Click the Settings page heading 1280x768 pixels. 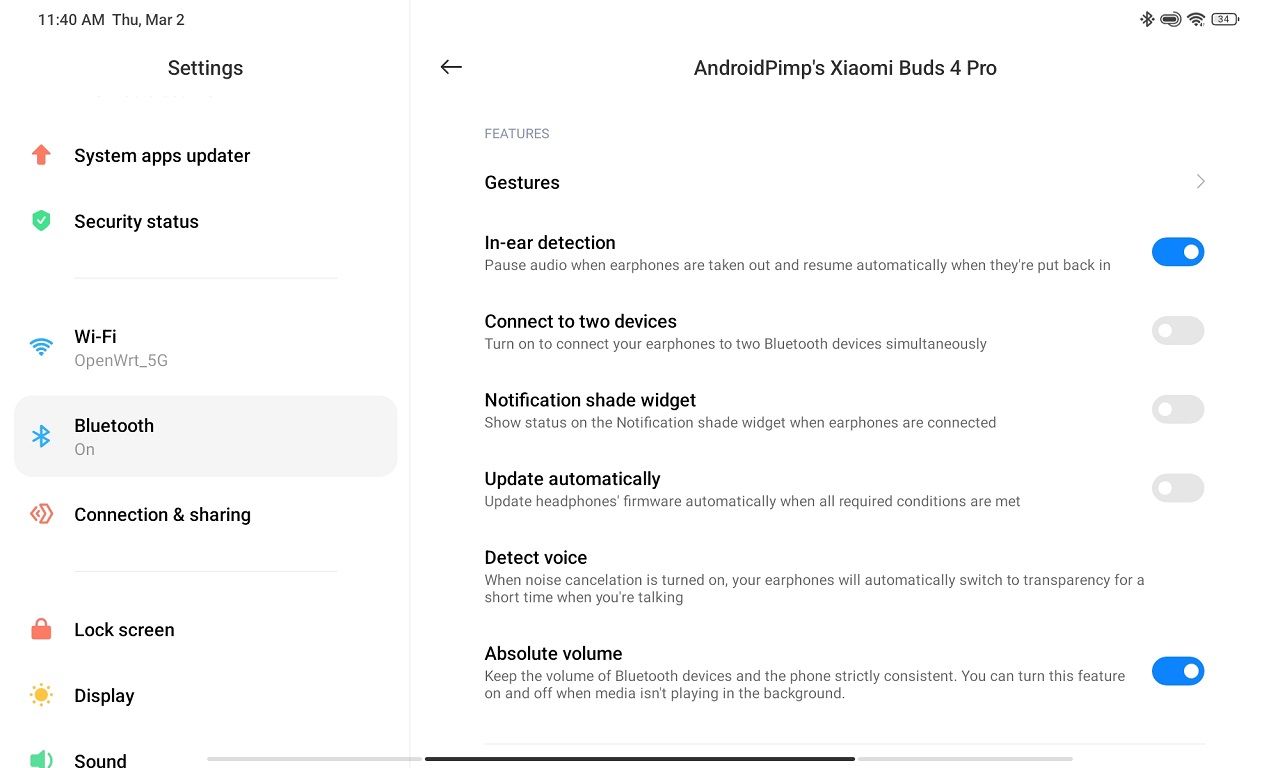tap(205, 67)
